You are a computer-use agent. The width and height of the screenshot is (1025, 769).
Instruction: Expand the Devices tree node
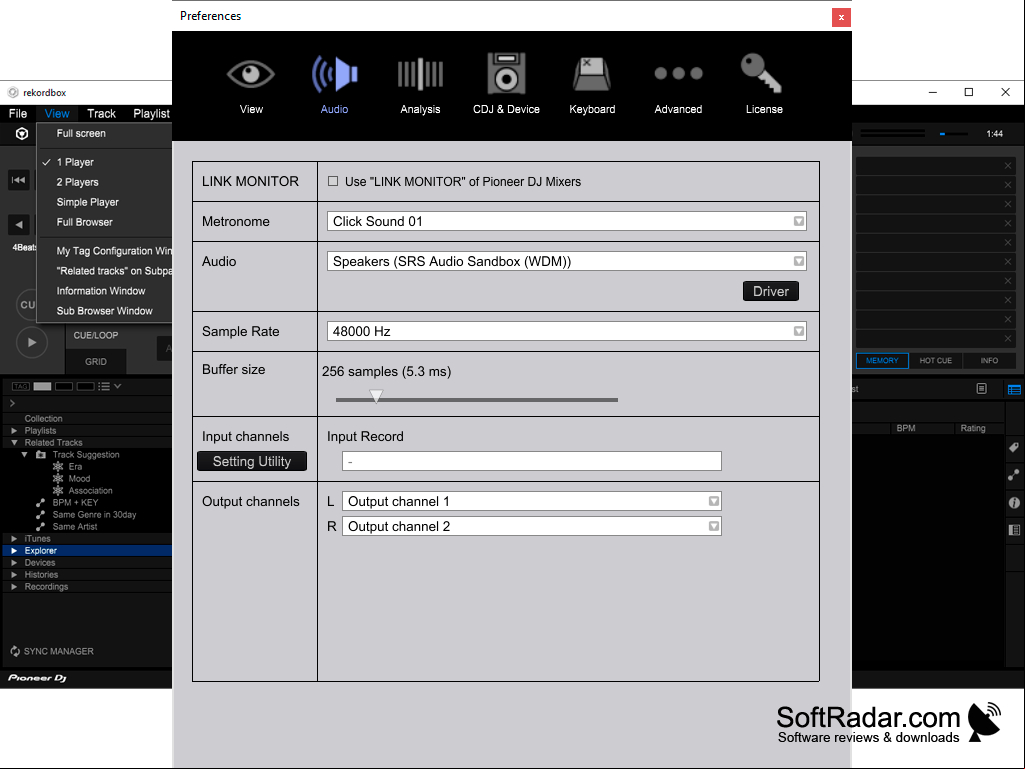(14, 563)
